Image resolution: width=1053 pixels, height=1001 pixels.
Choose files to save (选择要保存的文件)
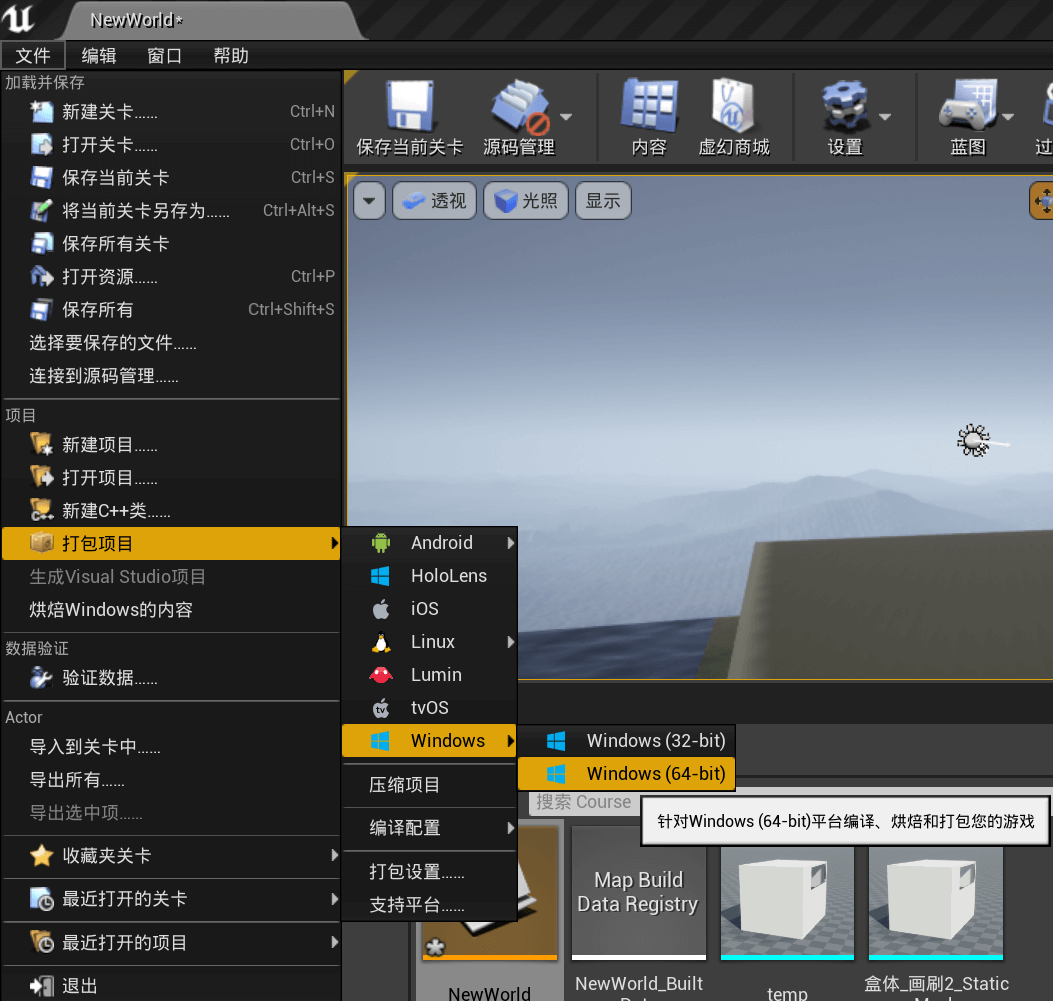pyautogui.click(x=171, y=342)
